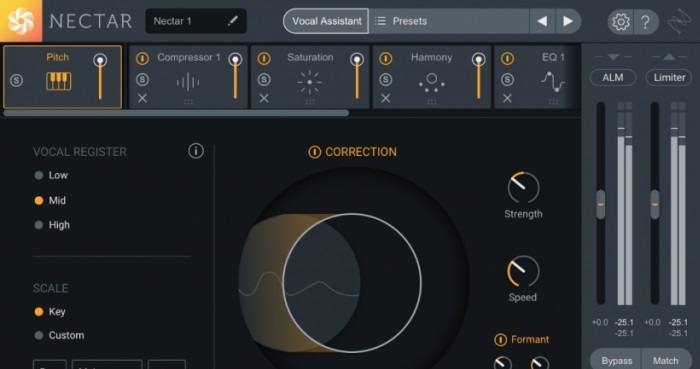700x369 pixels.
Task: Remove the EQ 1 module
Action: pos(507,98)
